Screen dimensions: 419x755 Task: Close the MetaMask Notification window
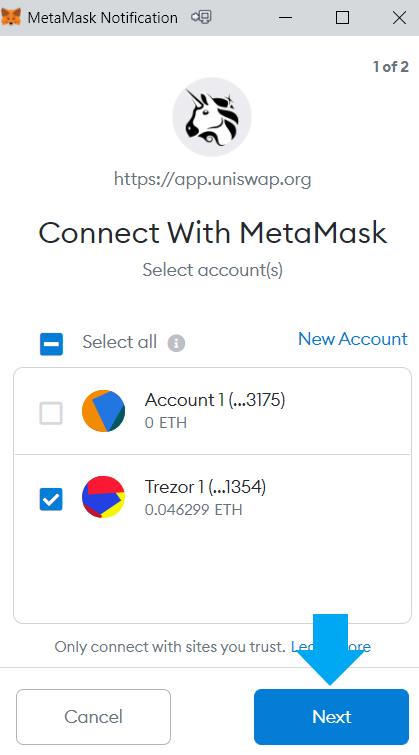399,18
